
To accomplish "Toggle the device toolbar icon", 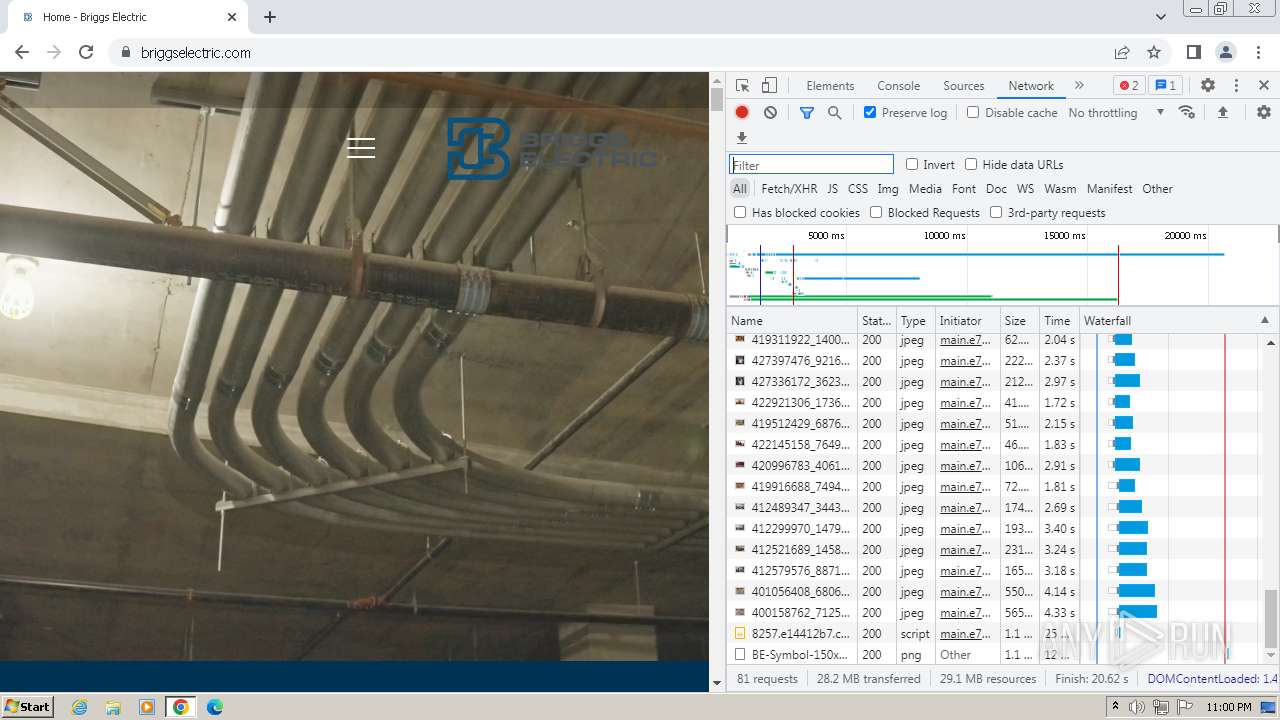I will pyautogui.click(x=769, y=86).
